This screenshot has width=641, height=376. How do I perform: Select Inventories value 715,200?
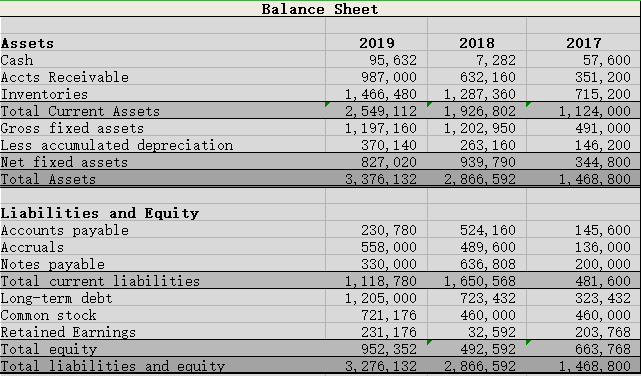(603, 94)
